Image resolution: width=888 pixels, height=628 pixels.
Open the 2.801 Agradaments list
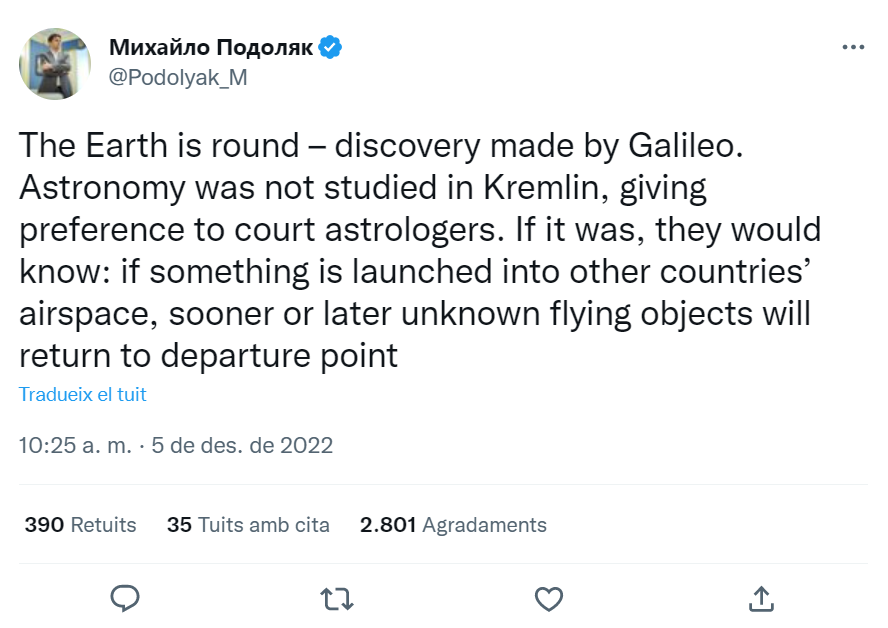click(453, 524)
